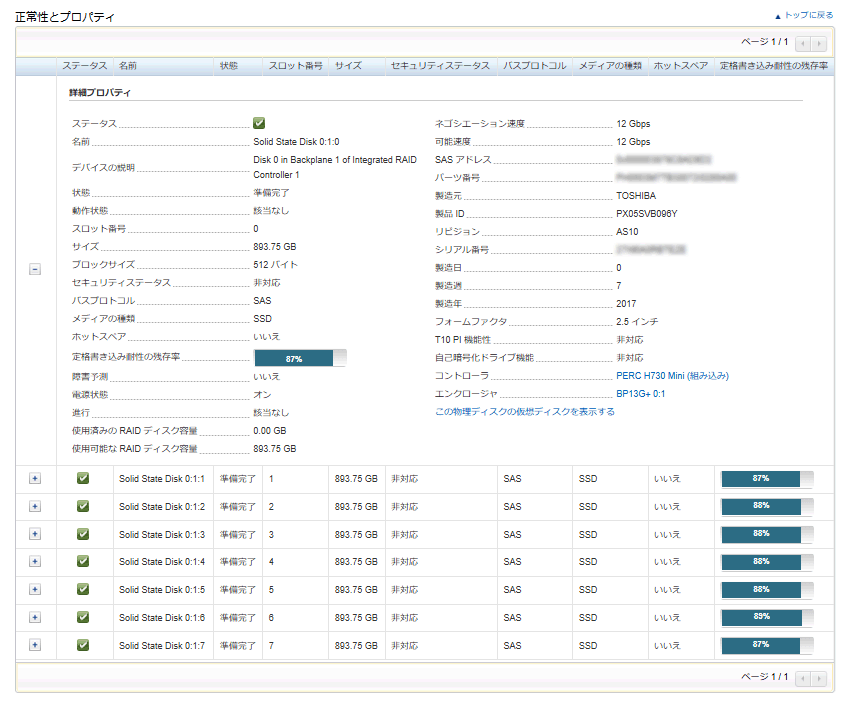Go to previous page at top pager
844x707 pixels.
(x=803, y=44)
